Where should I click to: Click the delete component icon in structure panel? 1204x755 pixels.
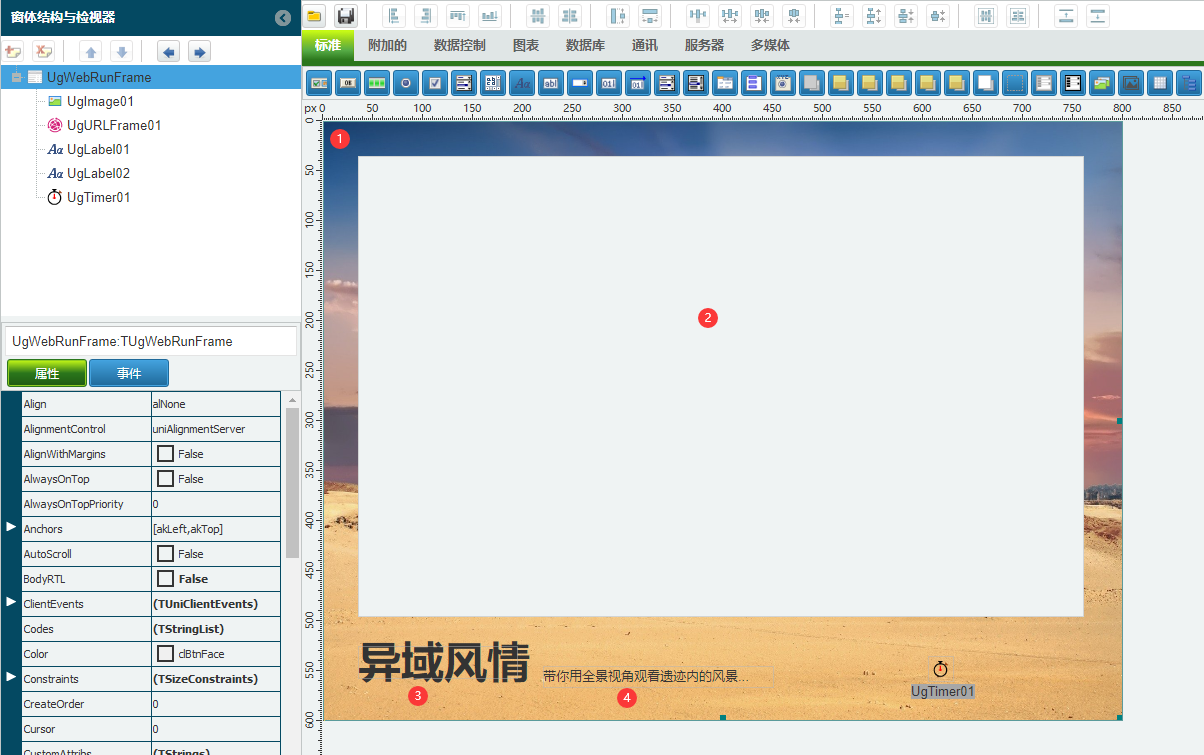pos(44,52)
